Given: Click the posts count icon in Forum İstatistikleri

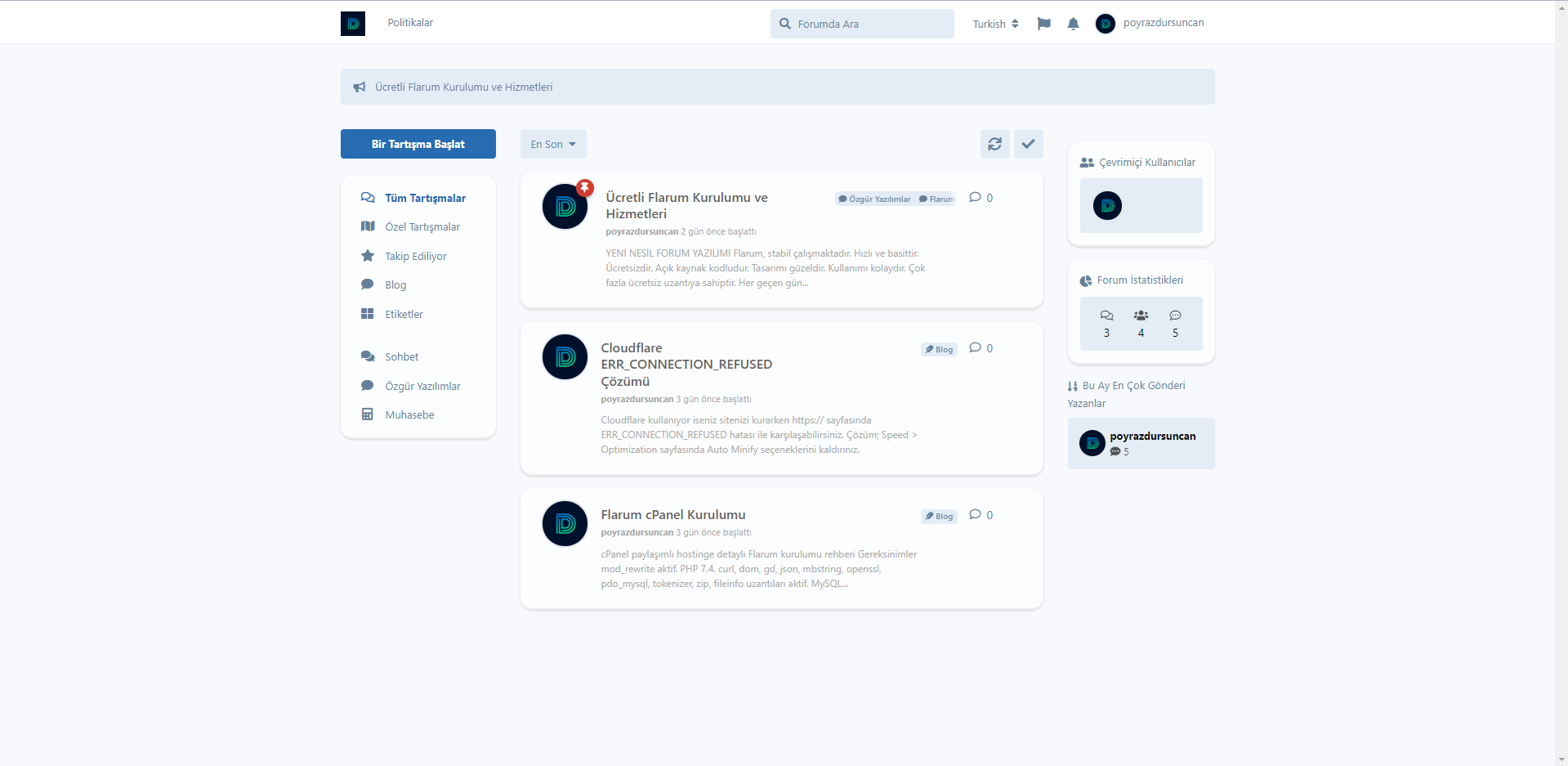Looking at the screenshot, I should [1175, 316].
